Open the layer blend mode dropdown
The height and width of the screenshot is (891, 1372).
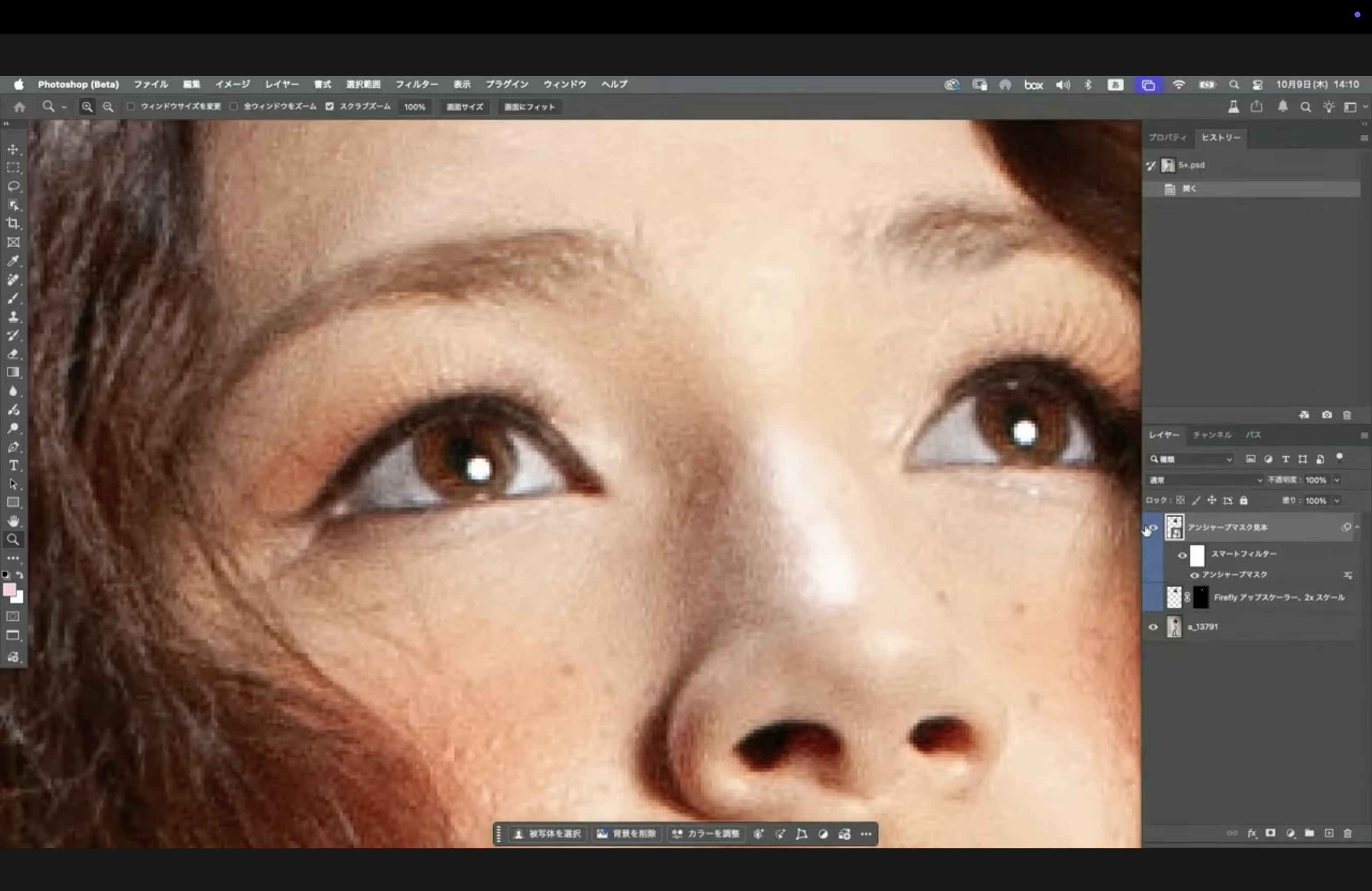click(1205, 480)
